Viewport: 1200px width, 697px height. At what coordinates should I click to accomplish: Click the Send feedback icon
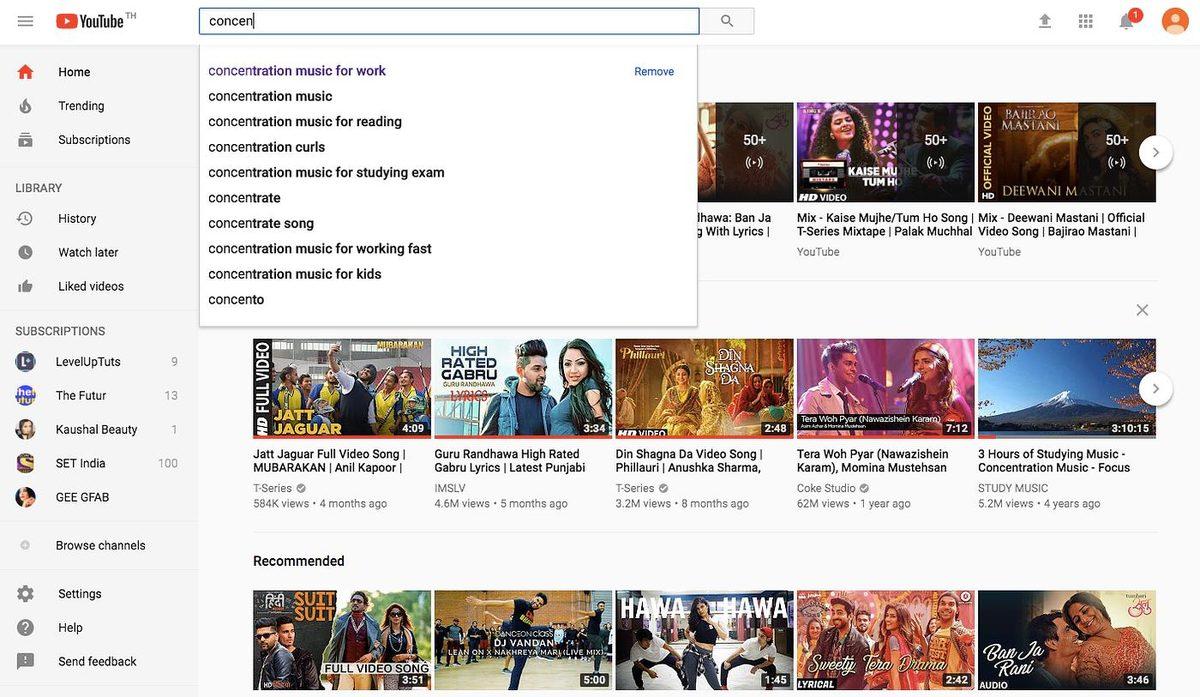click(25, 661)
